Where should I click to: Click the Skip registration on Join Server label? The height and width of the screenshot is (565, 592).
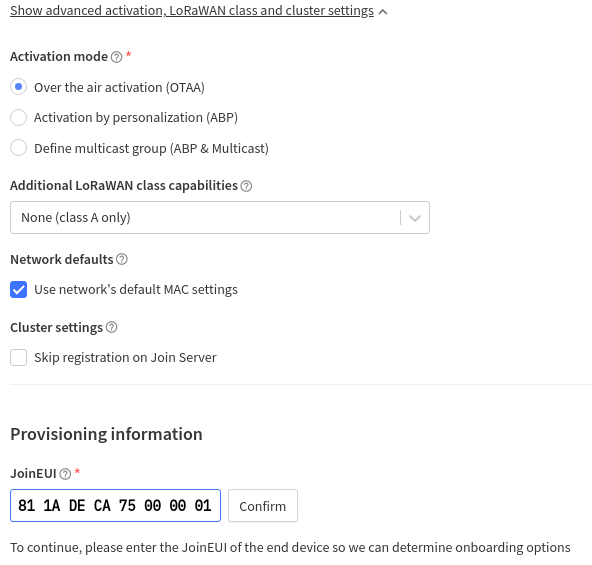125,358
